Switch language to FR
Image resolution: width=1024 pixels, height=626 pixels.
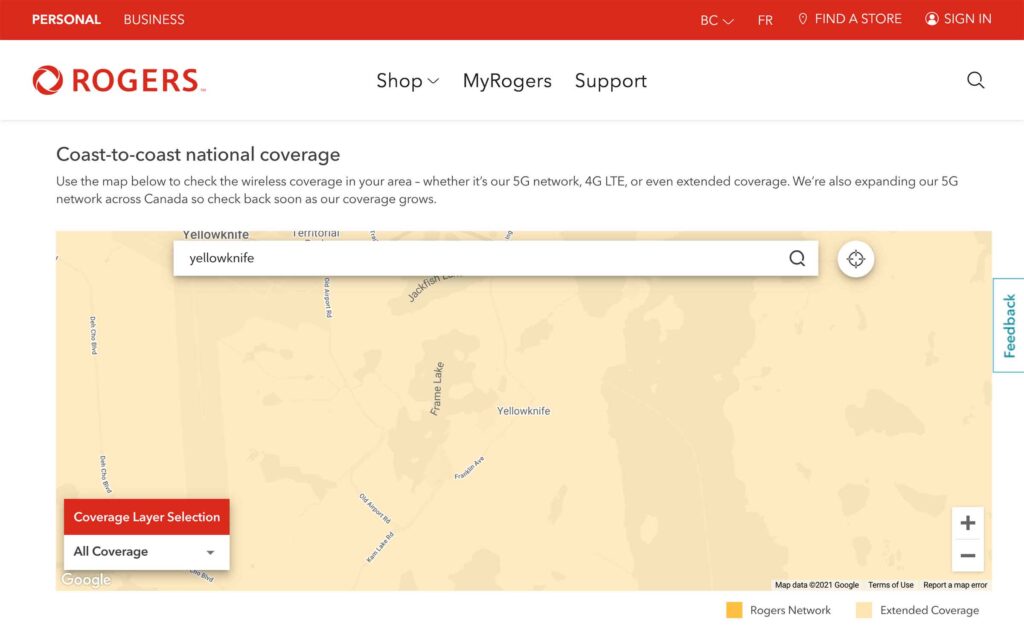click(765, 20)
